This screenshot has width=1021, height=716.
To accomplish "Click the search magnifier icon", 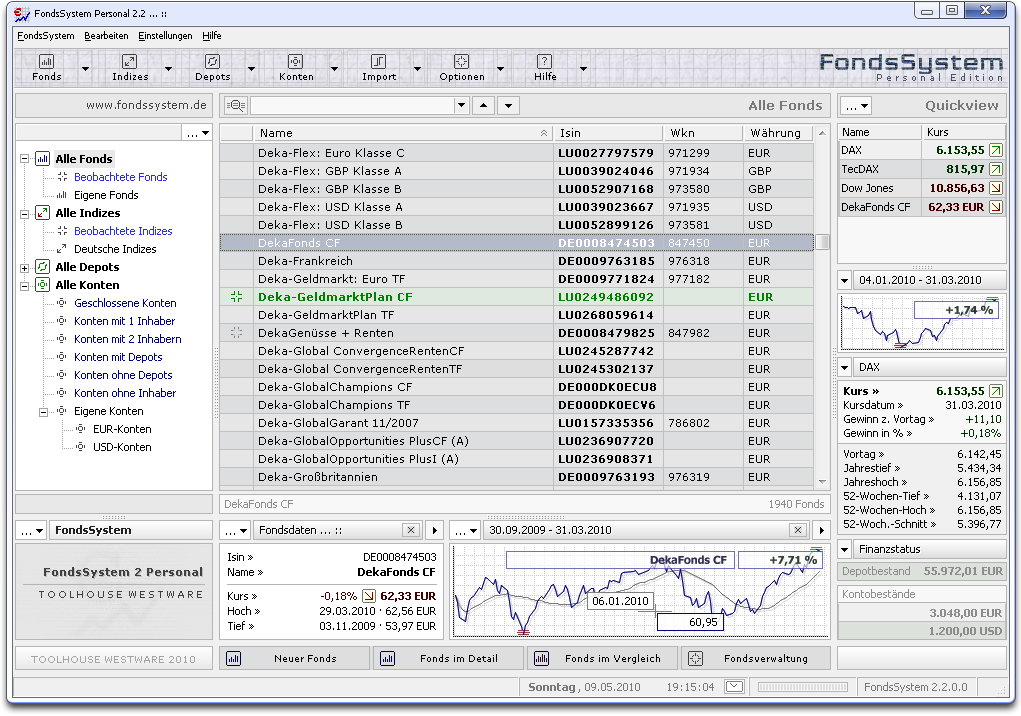I will click(236, 105).
